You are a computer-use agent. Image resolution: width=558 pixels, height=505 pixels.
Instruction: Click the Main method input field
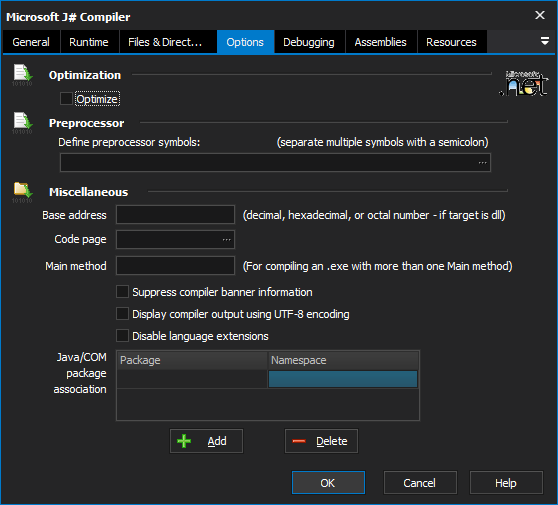tap(175, 265)
